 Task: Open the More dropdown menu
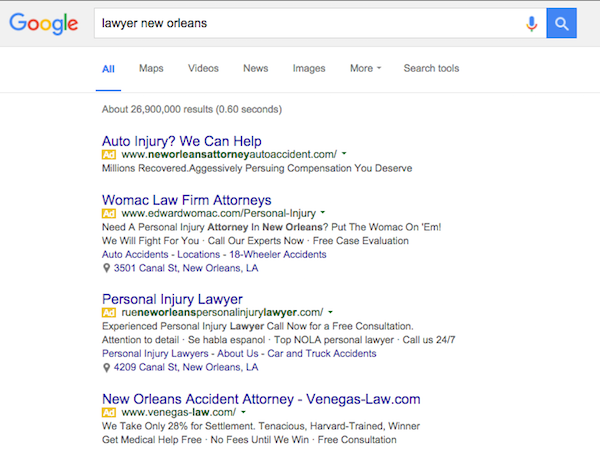tap(365, 69)
